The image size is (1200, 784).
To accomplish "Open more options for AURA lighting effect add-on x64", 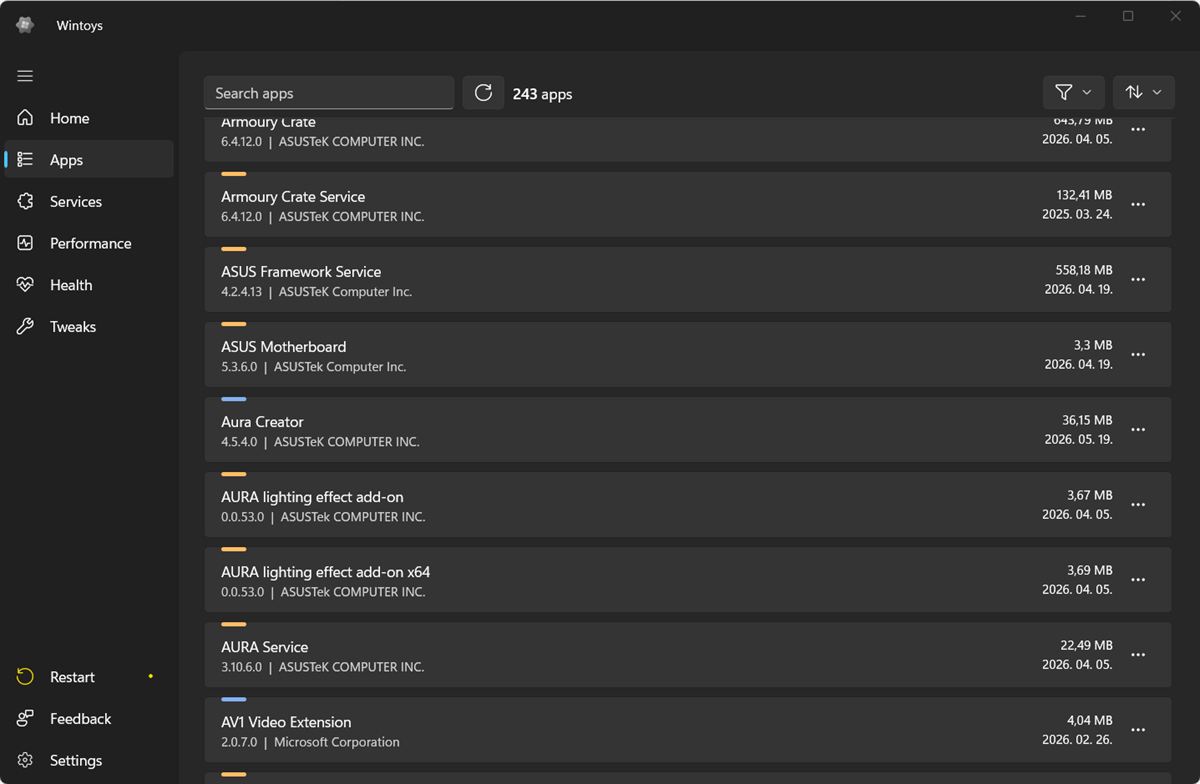I will point(1138,580).
